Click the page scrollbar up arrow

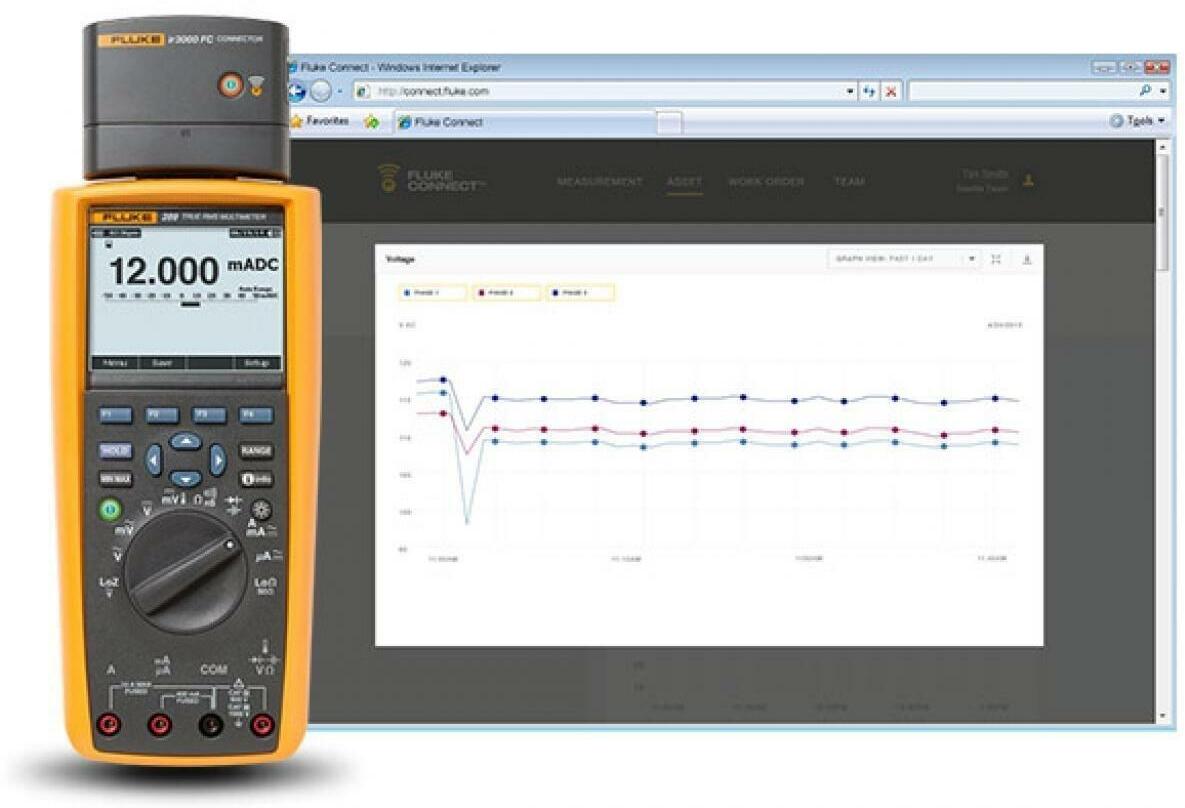pyautogui.click(x=1164, y=149)
